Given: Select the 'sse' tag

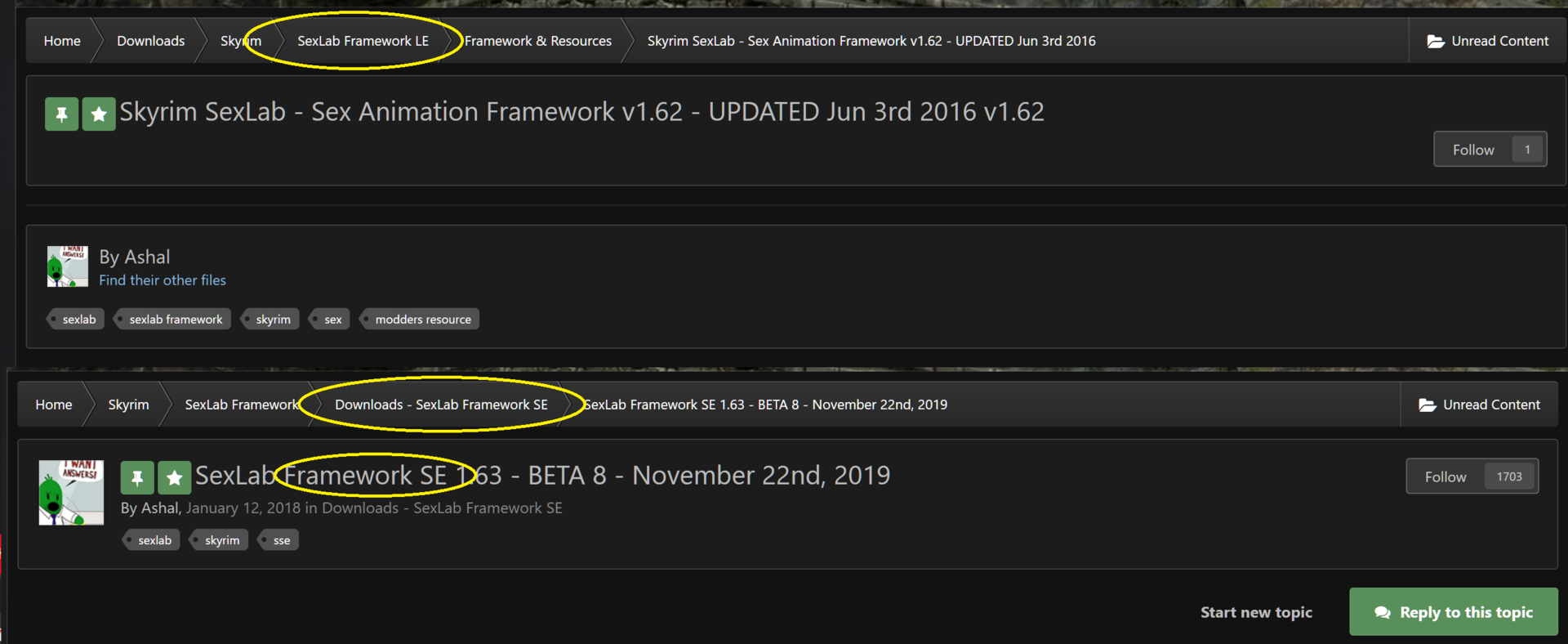Looking at the screenshot, I should (x=281, y=540).
